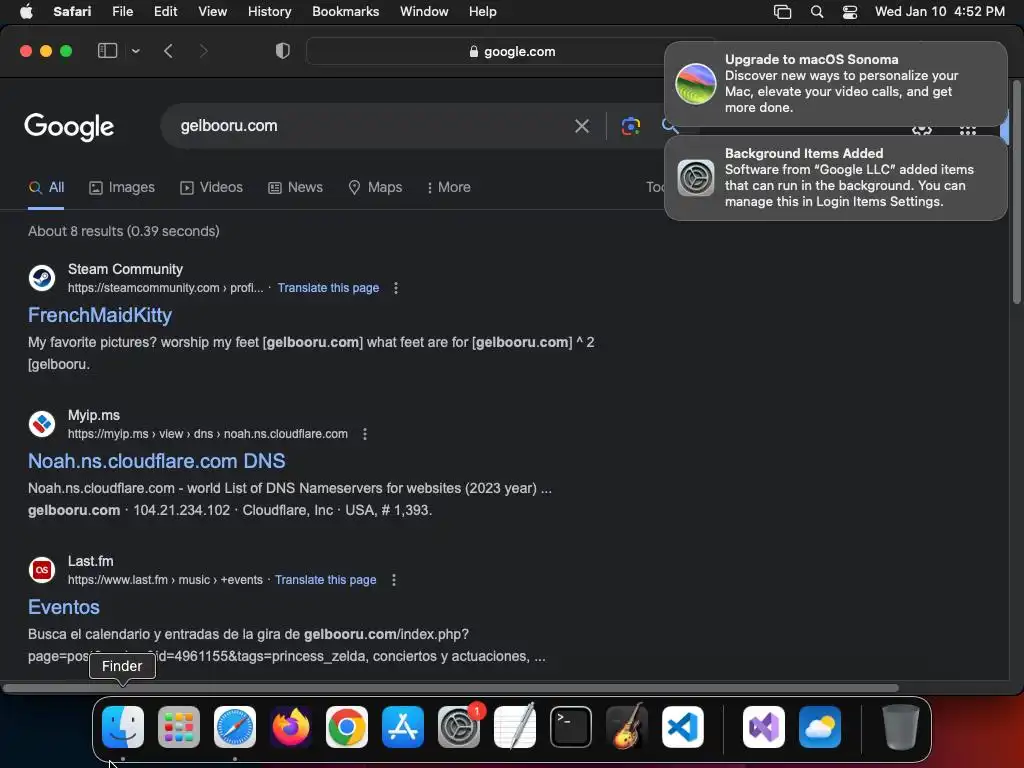Go back in Safari
This screenshot has height=768, width=1024.
coord(168,51)
